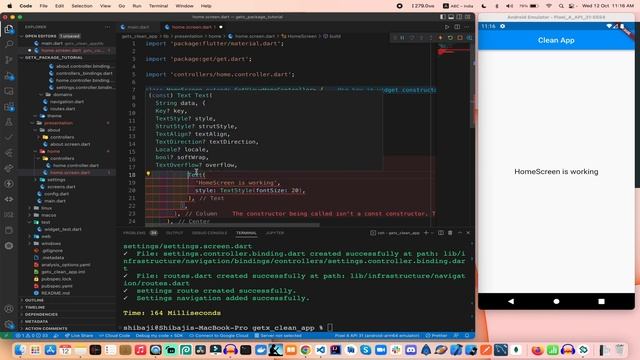Add a new terminal with plus icon
Image resolution: width=640 pixels, height=360 pixels.
click(426, 233)
